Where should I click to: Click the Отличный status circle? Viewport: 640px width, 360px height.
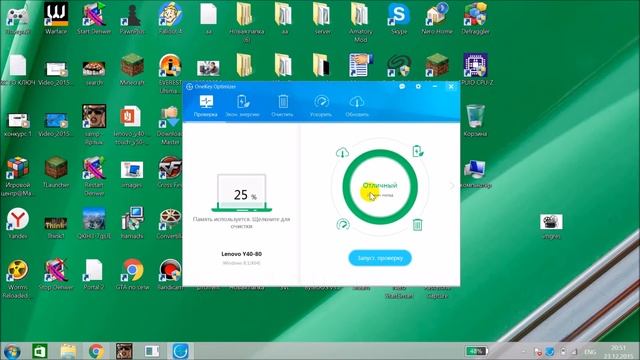(380, 187)
